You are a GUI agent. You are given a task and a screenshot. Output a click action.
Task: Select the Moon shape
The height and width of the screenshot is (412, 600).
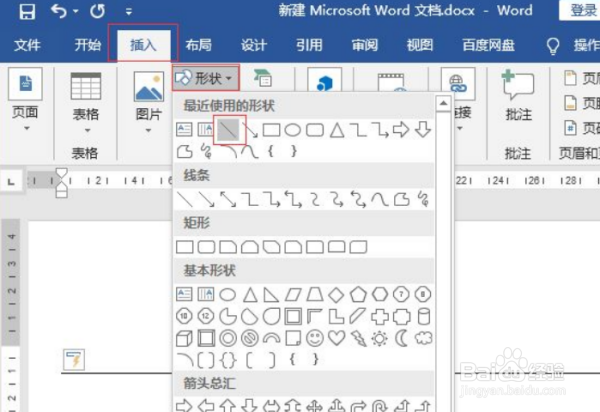tap(401, 338)
